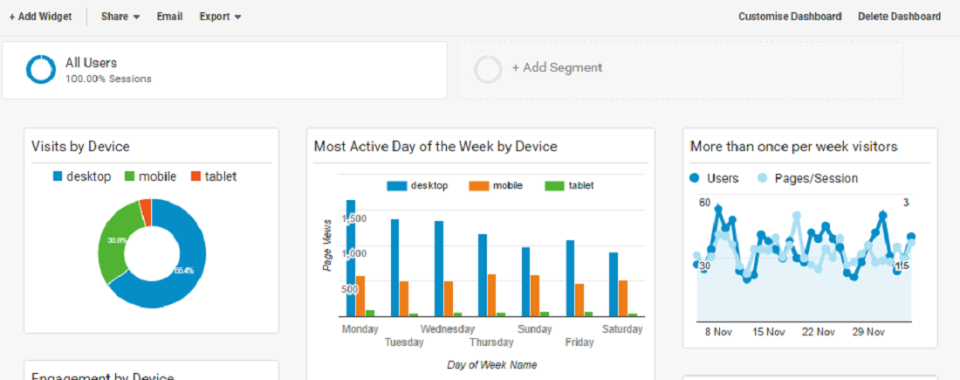Open Customise Dashboard
This screenshot has height=380, width=960.
click(790, 17)
